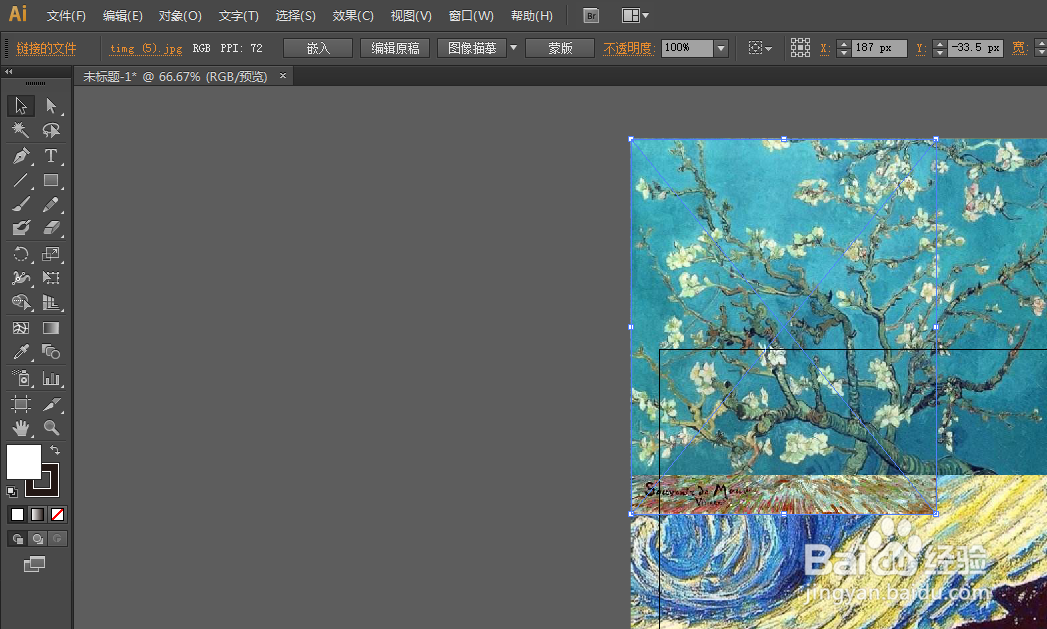Open the 链接的文件 link

pos(46,48)
